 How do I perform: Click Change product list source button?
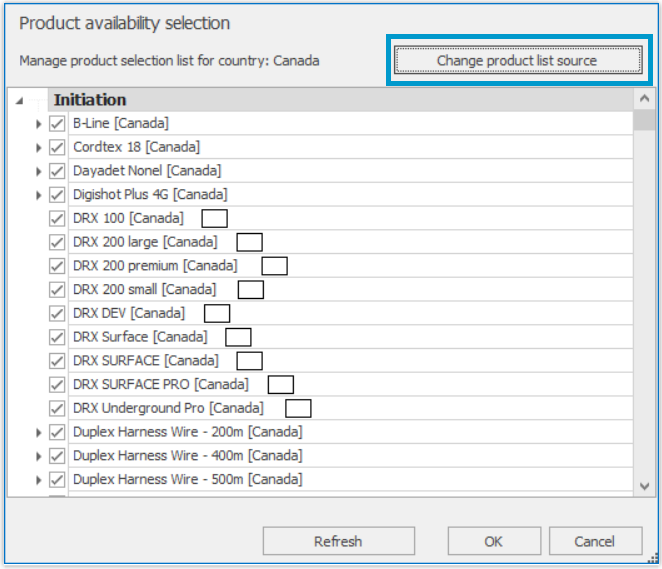pyautogui.click(x=518, y=60)
